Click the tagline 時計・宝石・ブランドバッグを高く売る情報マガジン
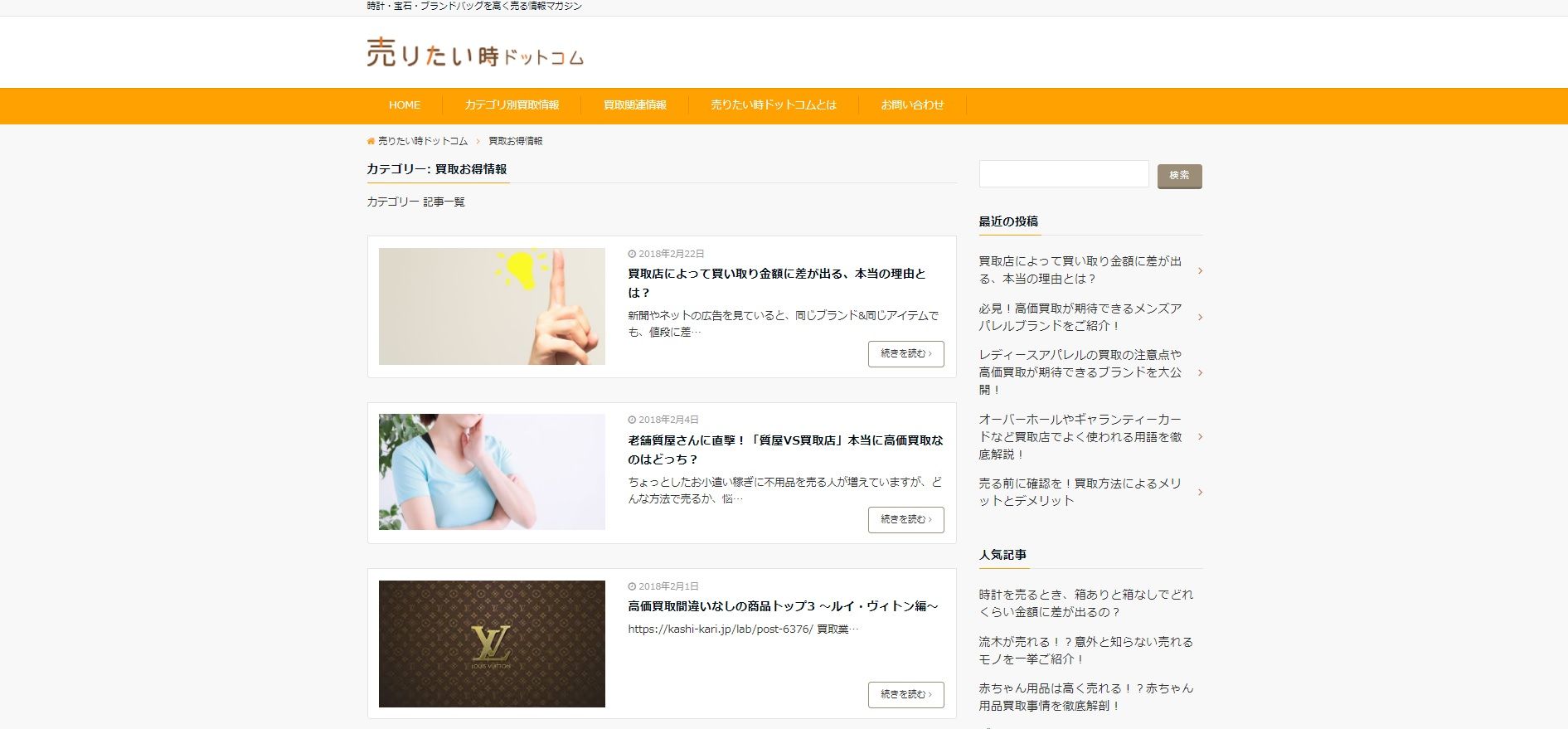Screen dimensions: 1568x729 point(474,6)
